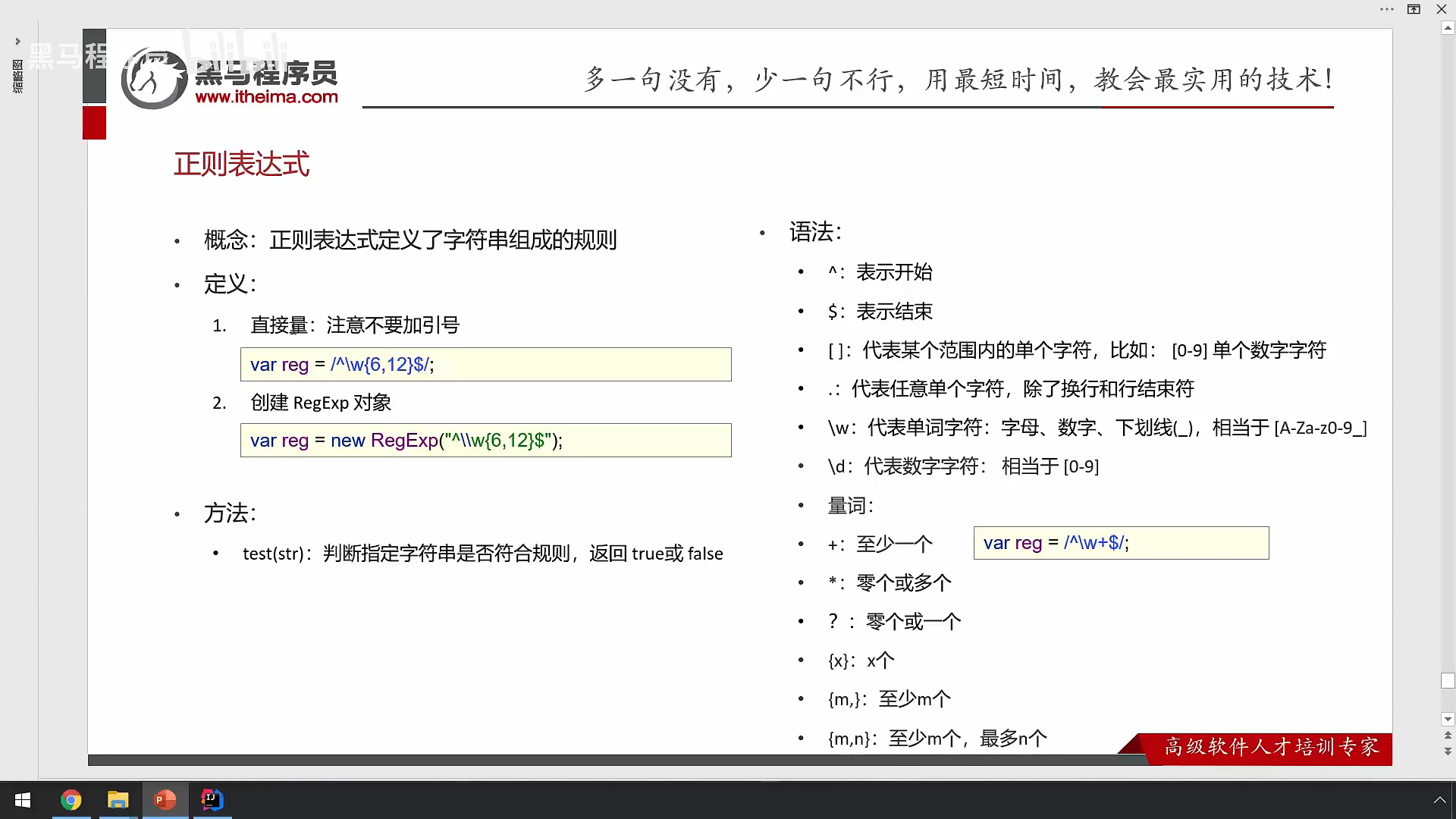
Task: Expand the system tray hidden icons chevron
Action: pyautogui.click(x=1439, y=800)
